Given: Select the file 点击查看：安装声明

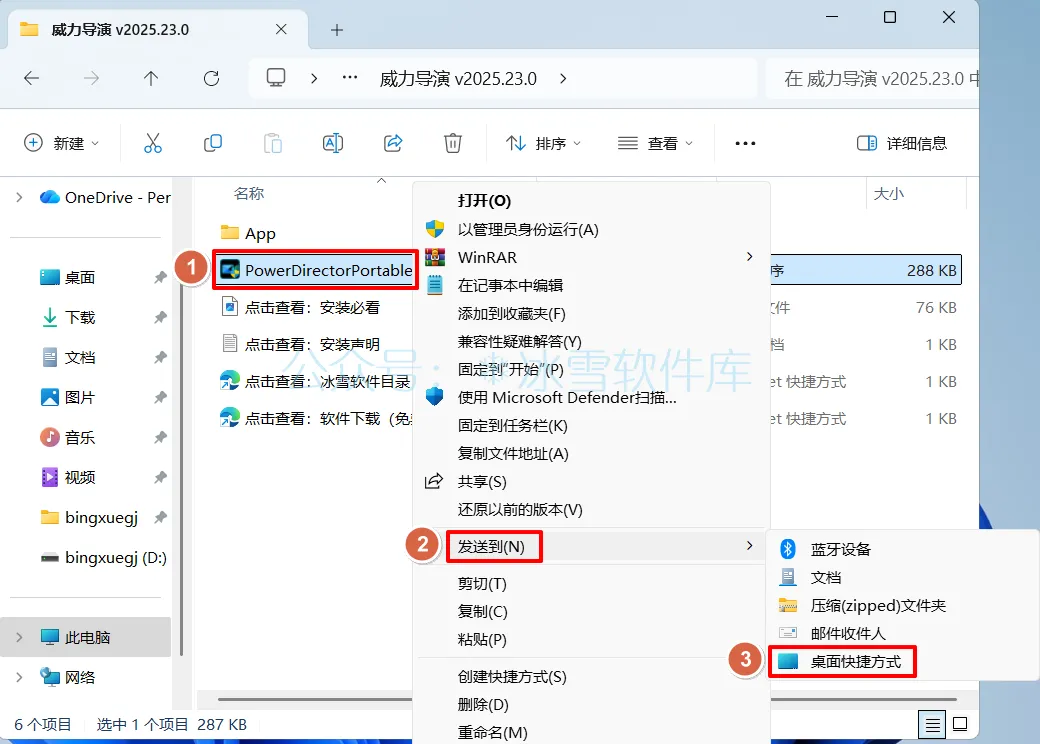Looking at the screenshot, I should point(300,344).
